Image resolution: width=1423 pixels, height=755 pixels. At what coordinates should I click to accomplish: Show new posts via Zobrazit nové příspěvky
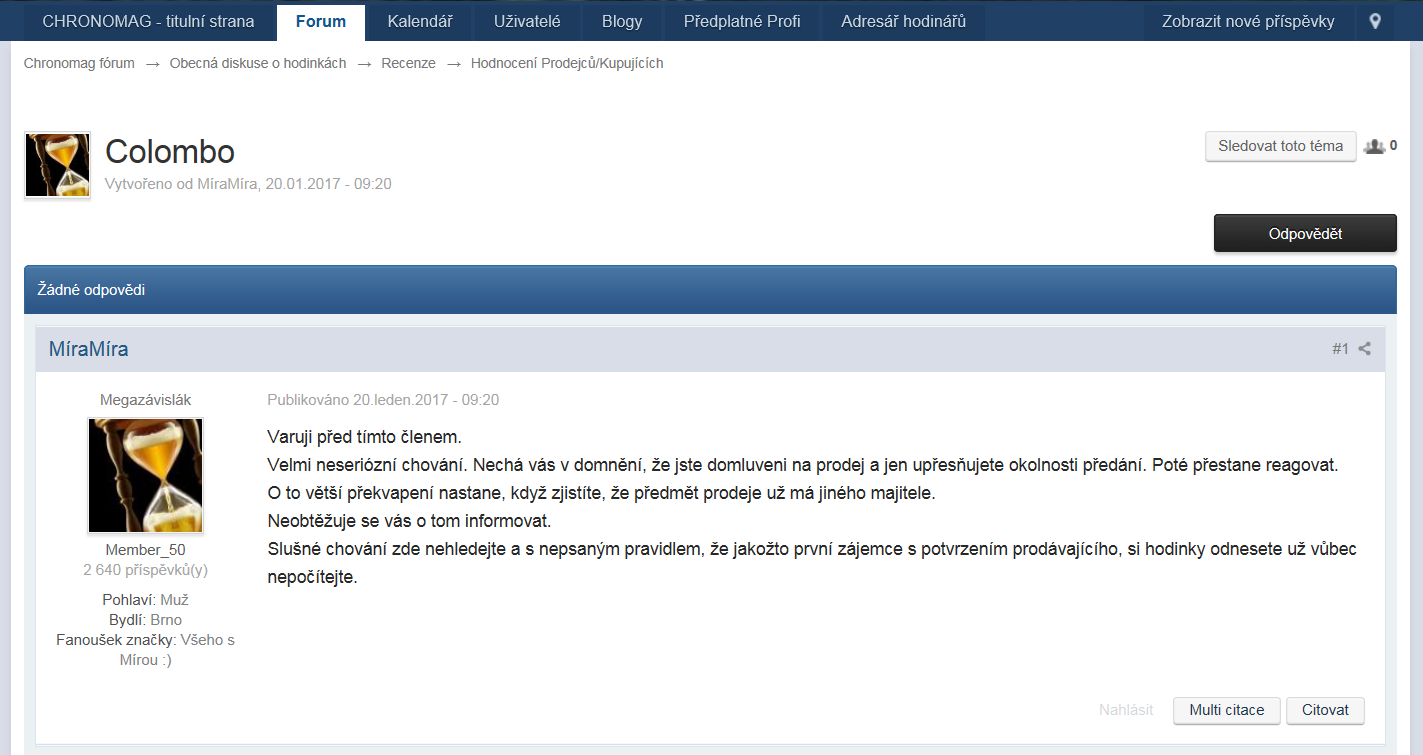(x=1248, y=21)
